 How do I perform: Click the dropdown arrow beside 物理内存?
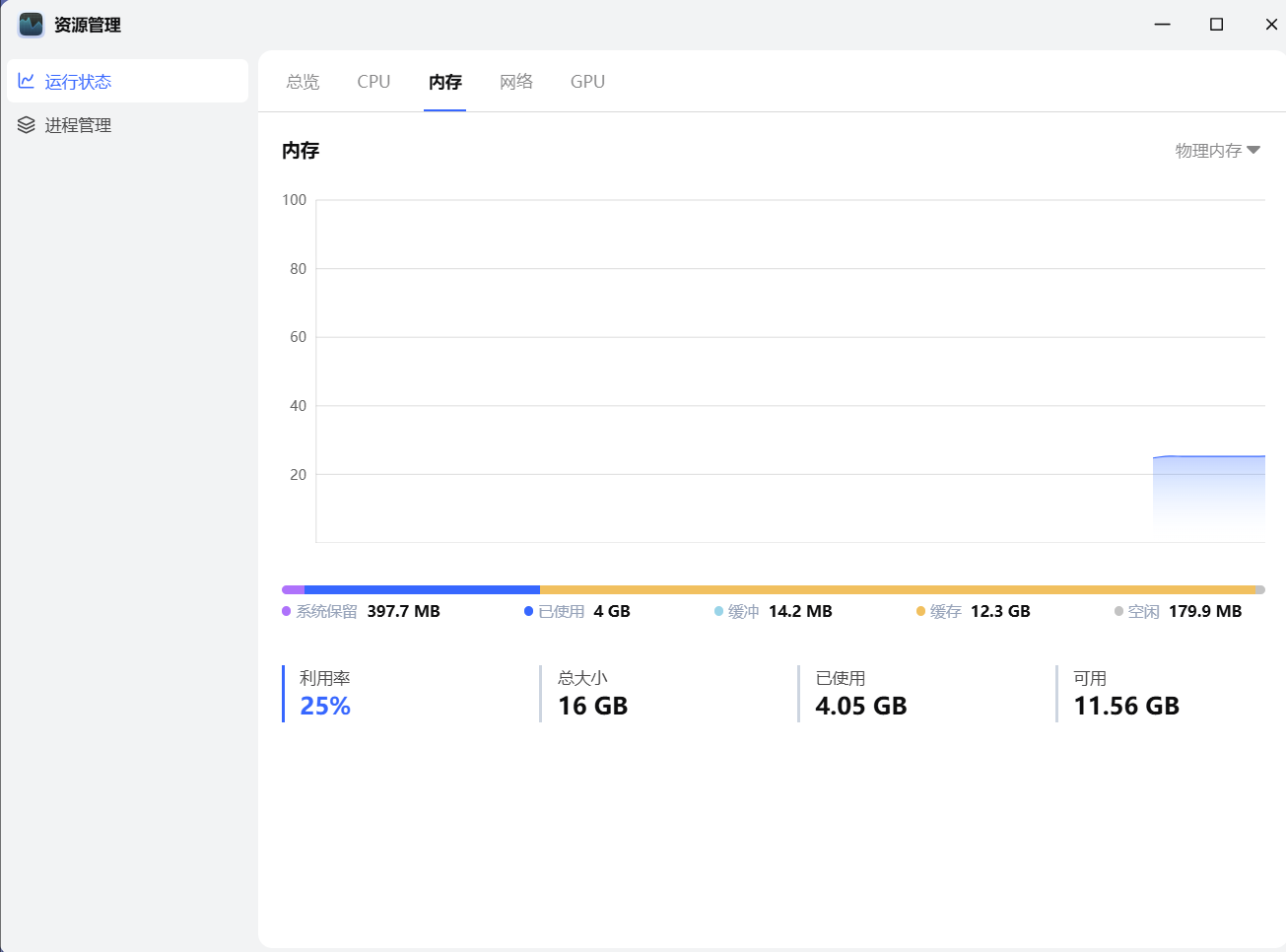1253,151
